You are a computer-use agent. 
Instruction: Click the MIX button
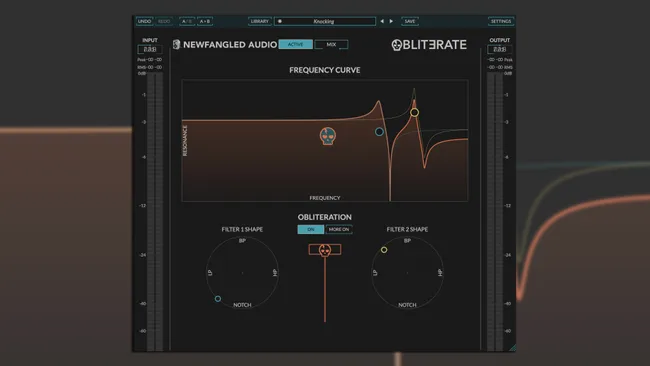331,44
